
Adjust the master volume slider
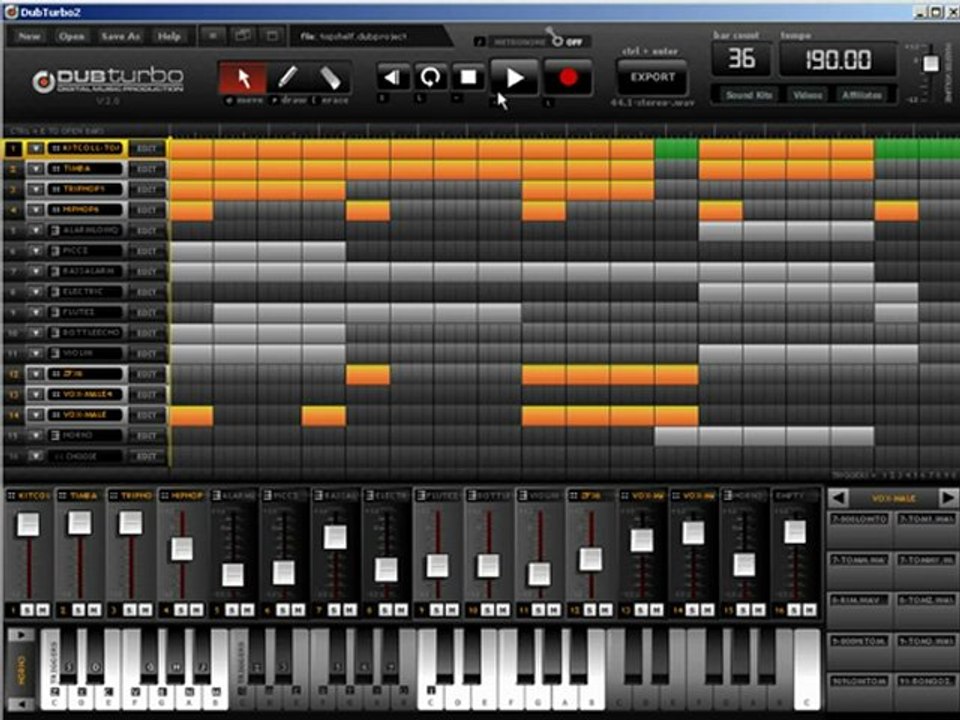pos(931,64)
